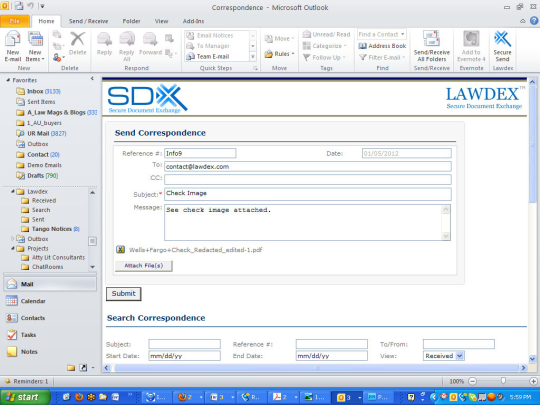Switch to the Notes pane

tap(50, 351)
